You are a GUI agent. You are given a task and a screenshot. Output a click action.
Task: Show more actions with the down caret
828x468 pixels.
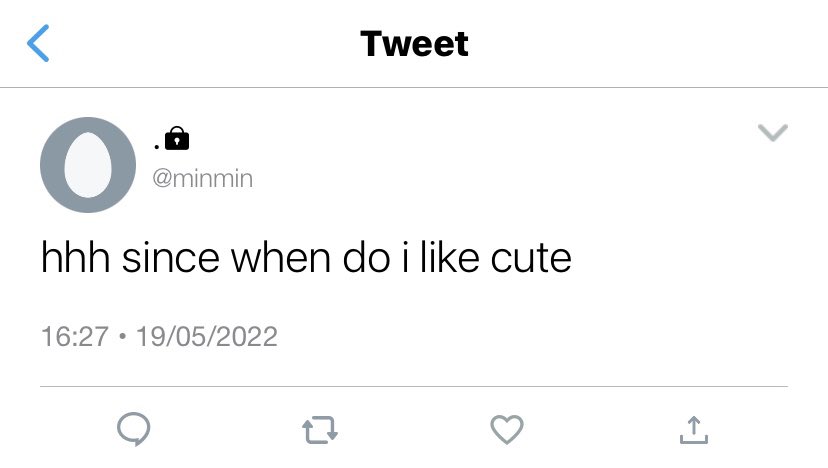click(x=773, y=133)
